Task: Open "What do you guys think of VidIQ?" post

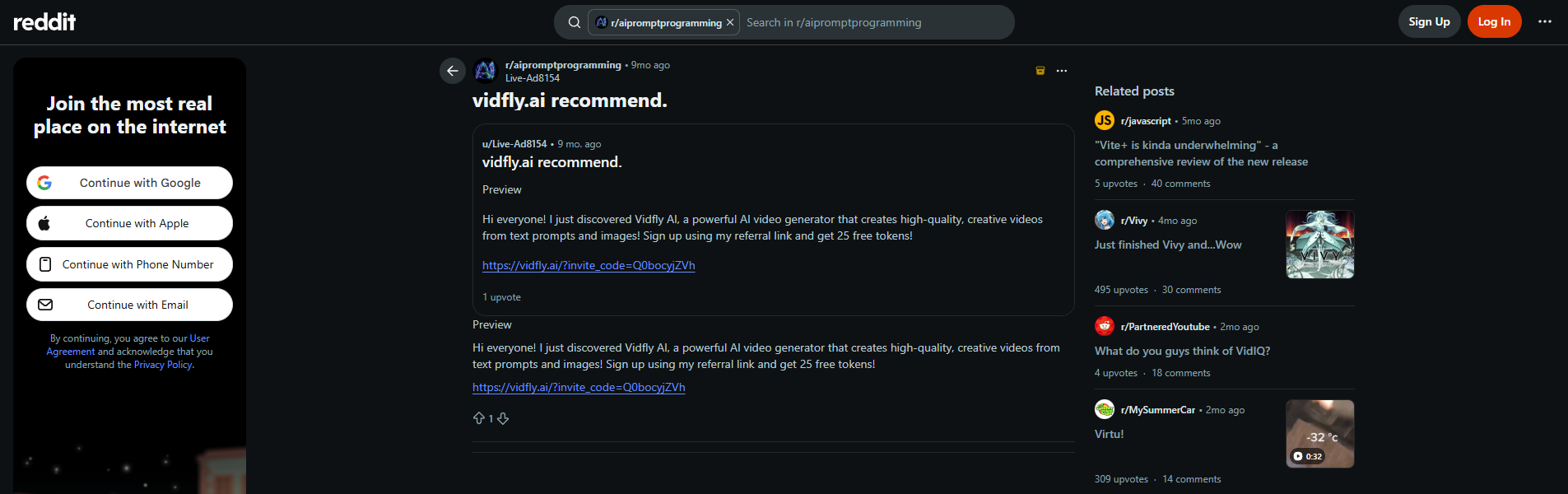Action: (x=1182, y=351)
